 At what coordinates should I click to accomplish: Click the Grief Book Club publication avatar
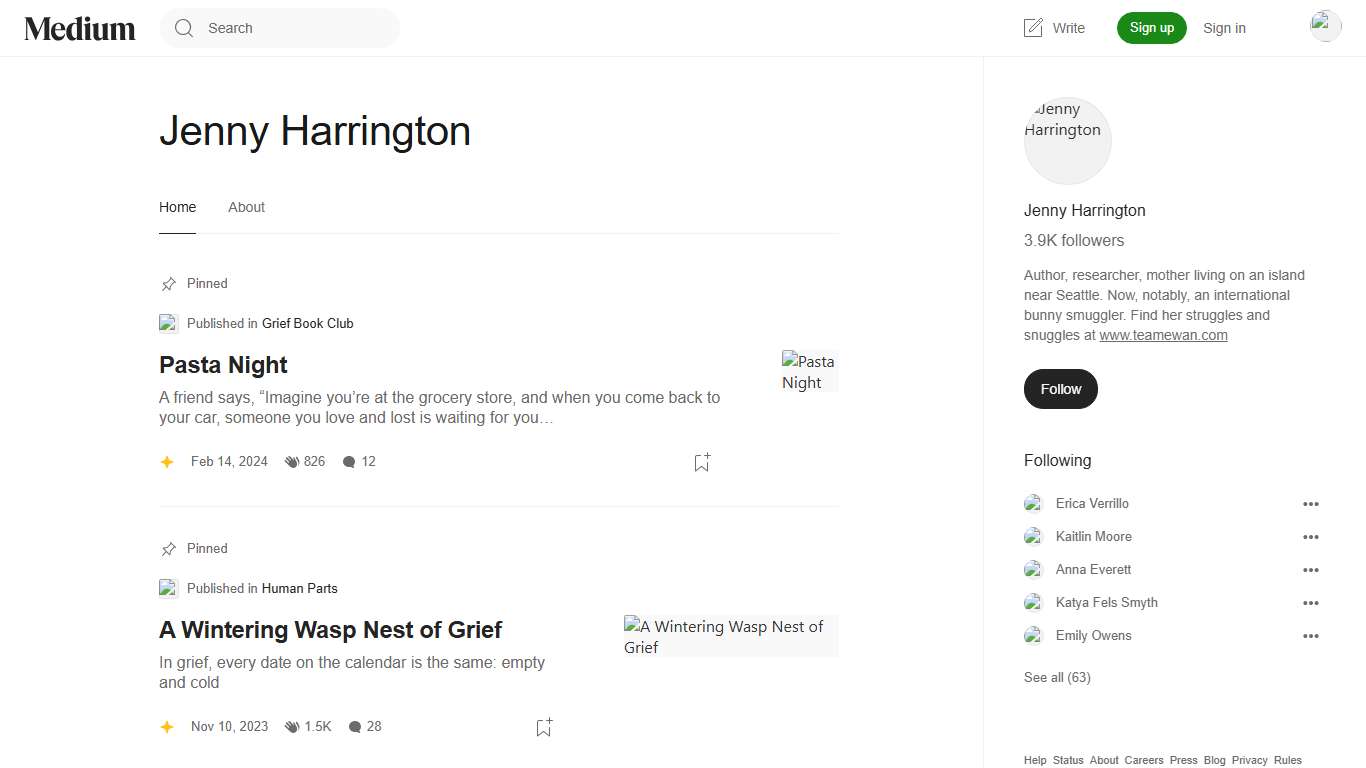pyautogui.click(x=168, y=323)
